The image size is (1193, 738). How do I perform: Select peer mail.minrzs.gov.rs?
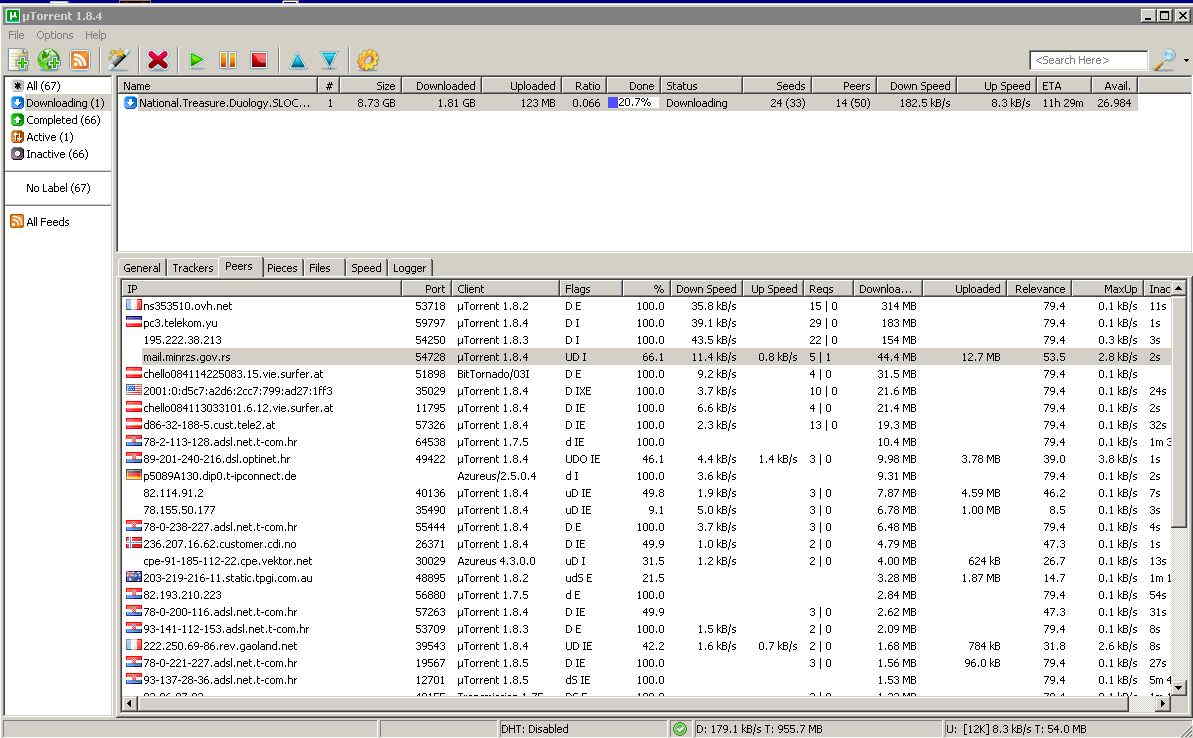coord(647,357)
